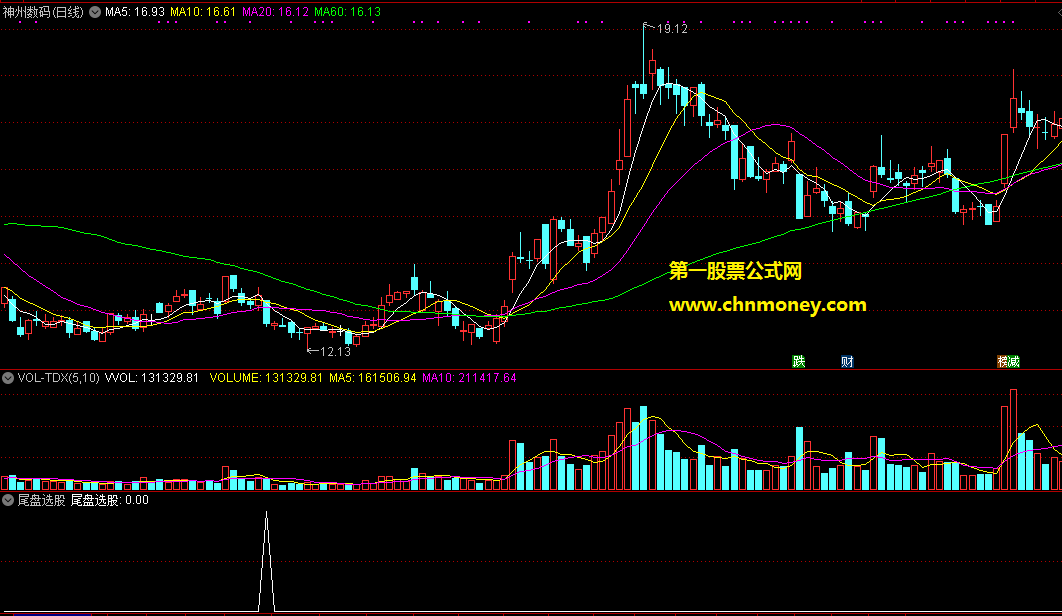Viewport: 1062px width, 616px height.
Task: Click the VOLUME: 131329.81 value
Action: [266, 377]
